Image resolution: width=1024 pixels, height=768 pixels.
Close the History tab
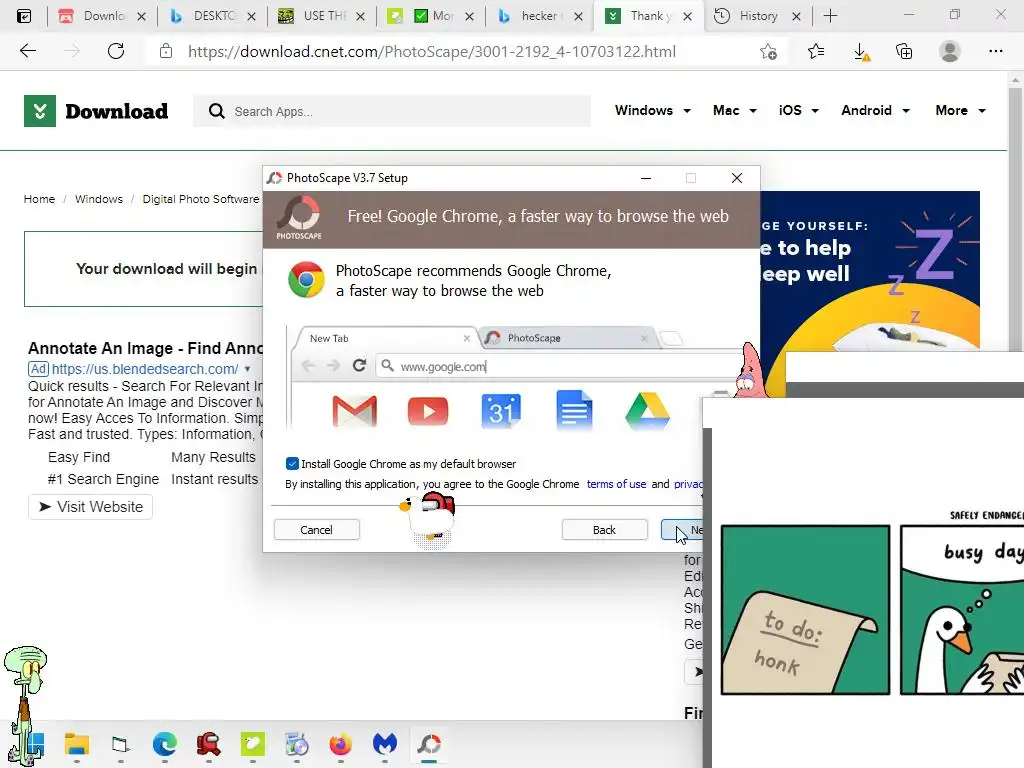pos(796,16)
